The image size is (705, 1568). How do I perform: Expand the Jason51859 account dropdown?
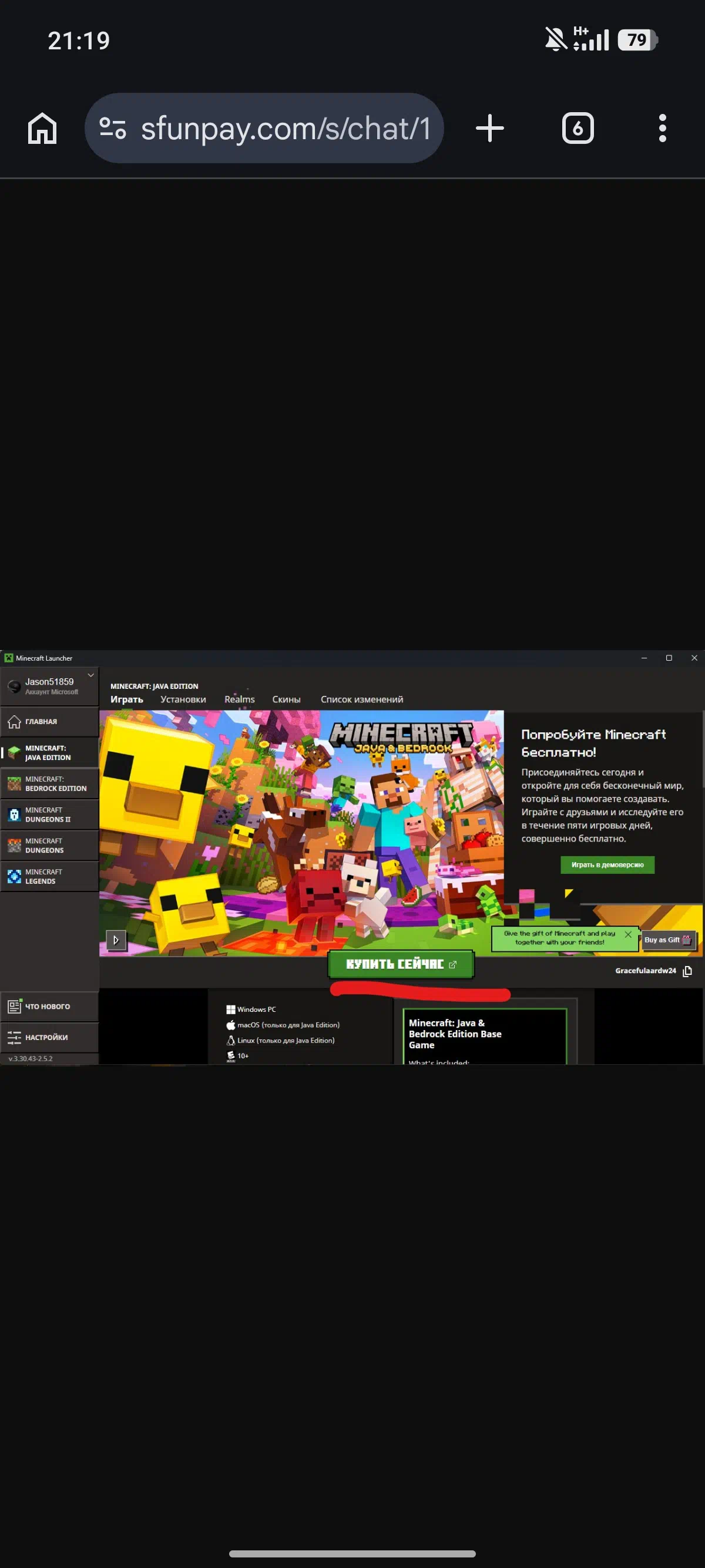[90, 675]
